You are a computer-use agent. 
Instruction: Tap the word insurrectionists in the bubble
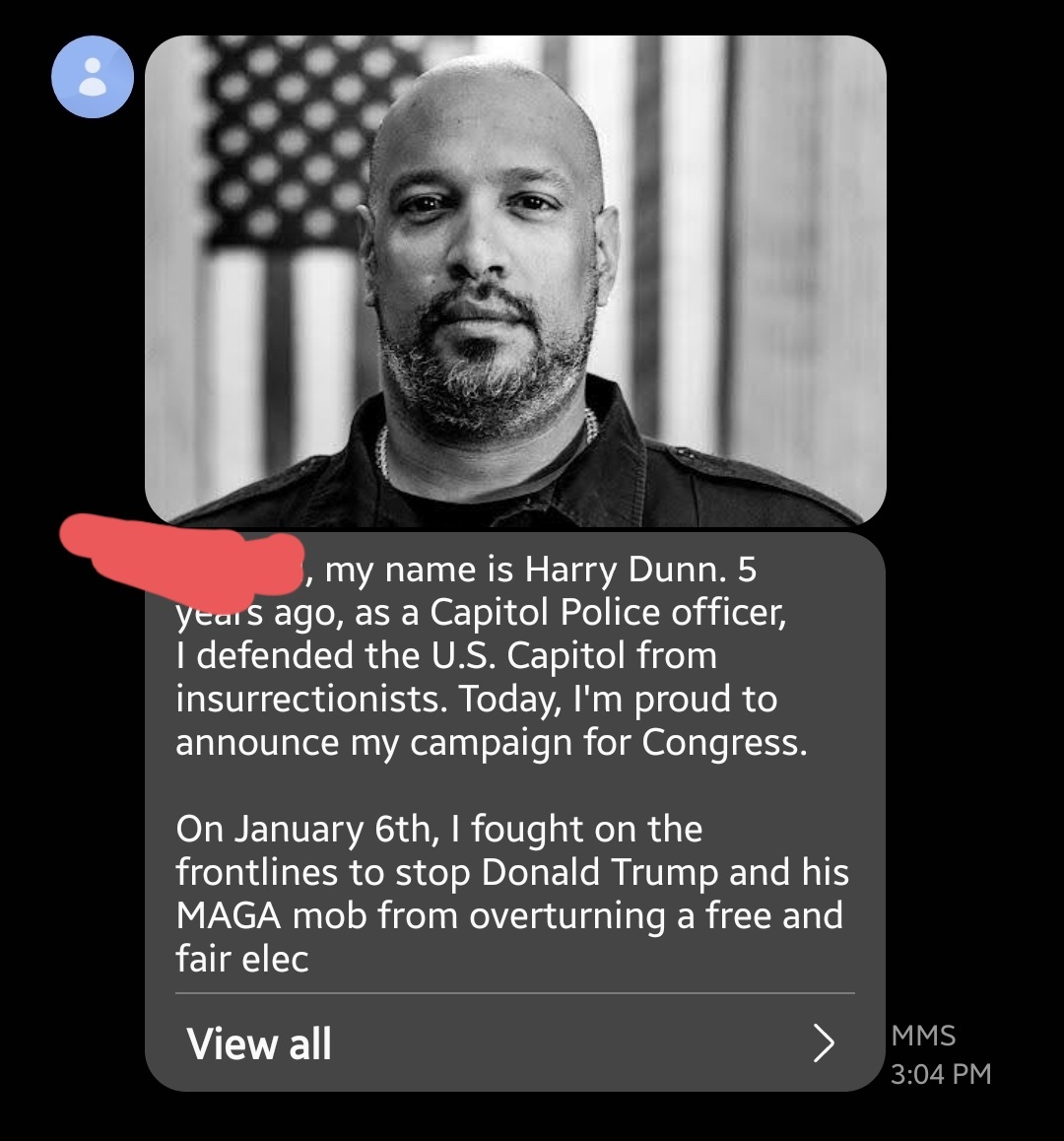point(308,699)
